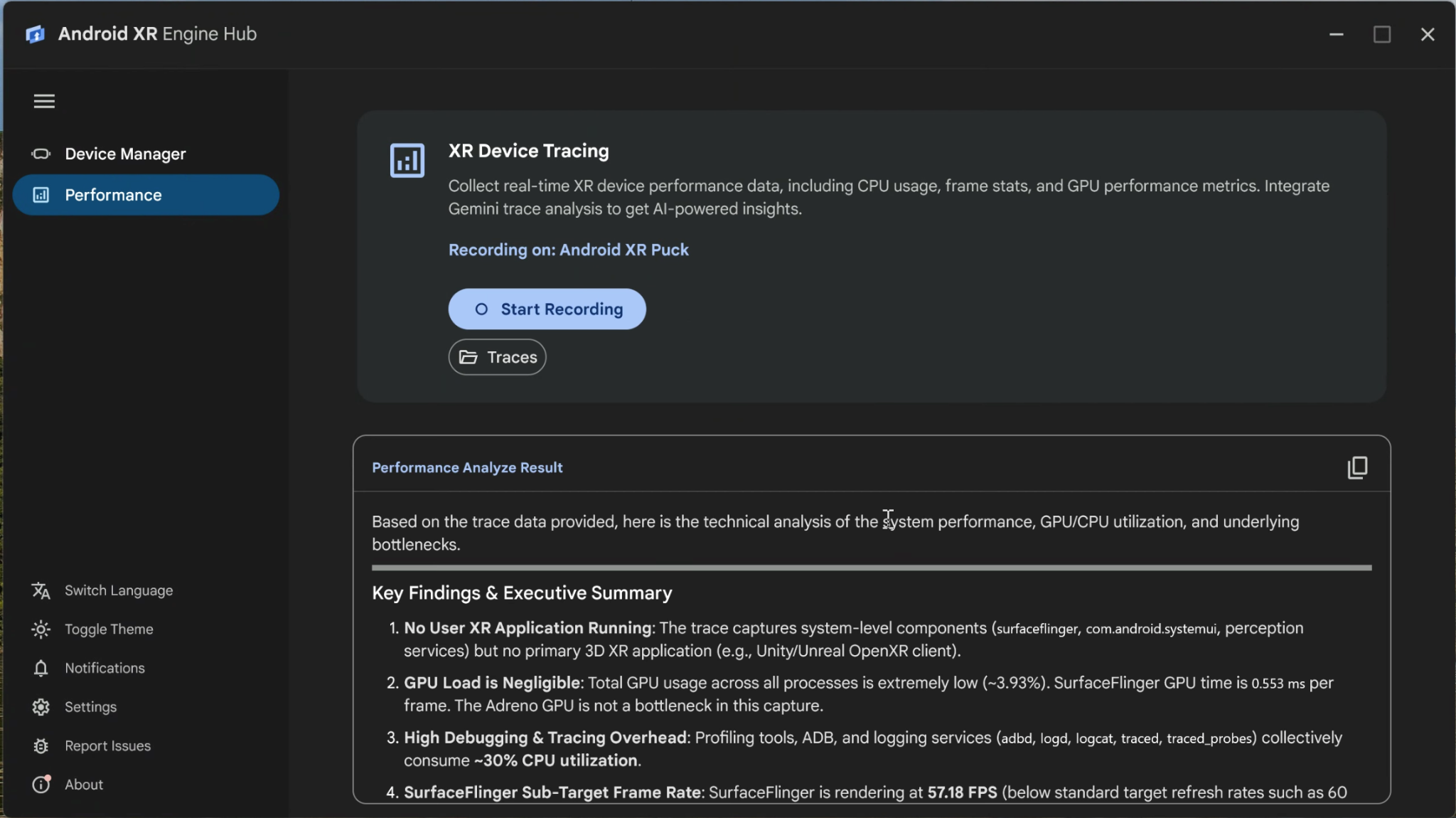Click the XR Device Tracing chart icon

tap(407, 160)
